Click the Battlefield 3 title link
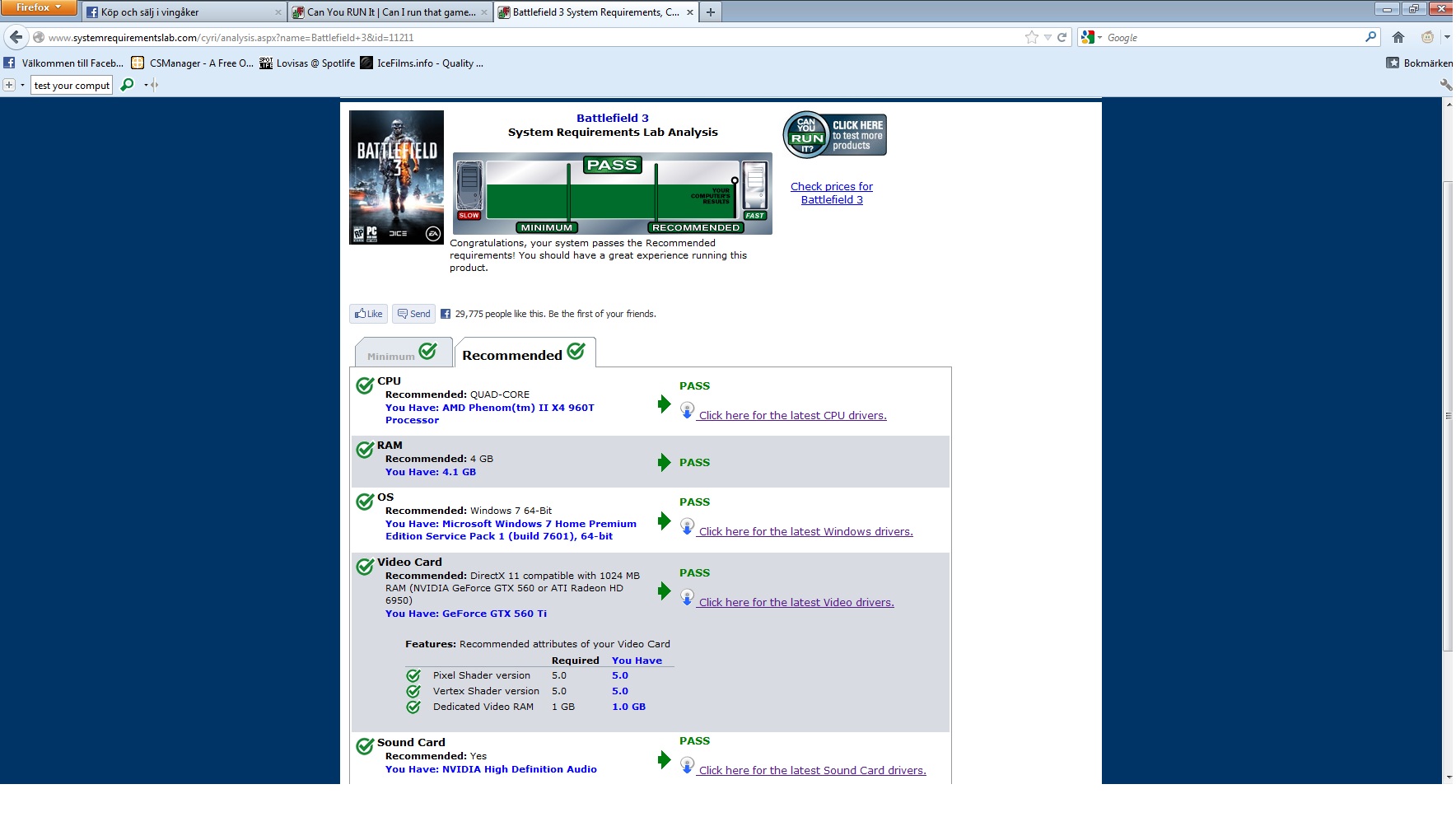 [613, 118]
